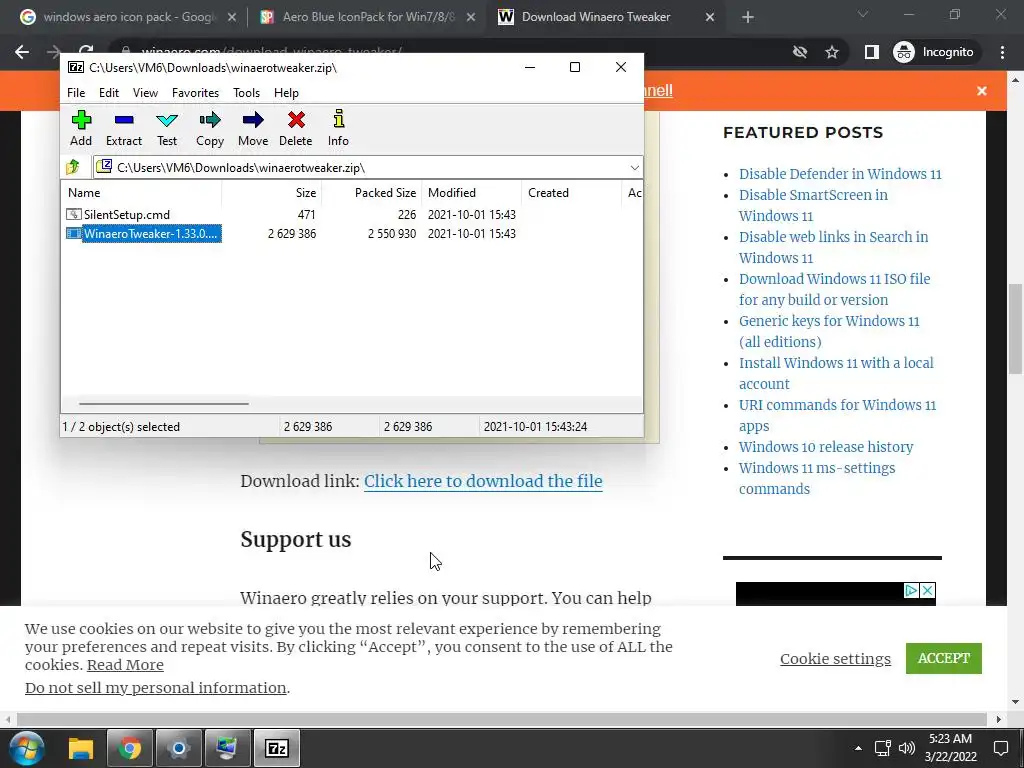
Task: Sort files by the Packed Size column
Action: [372, 193]
